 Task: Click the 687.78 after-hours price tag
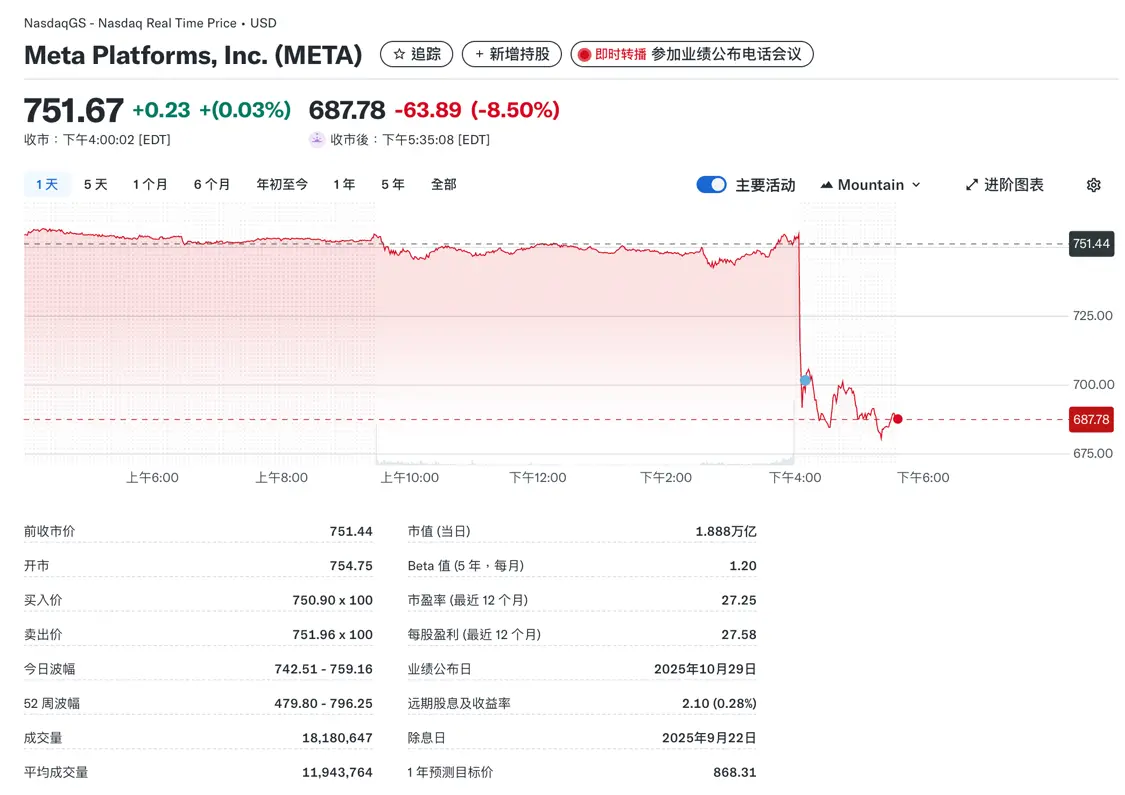tap(1091, 419)
